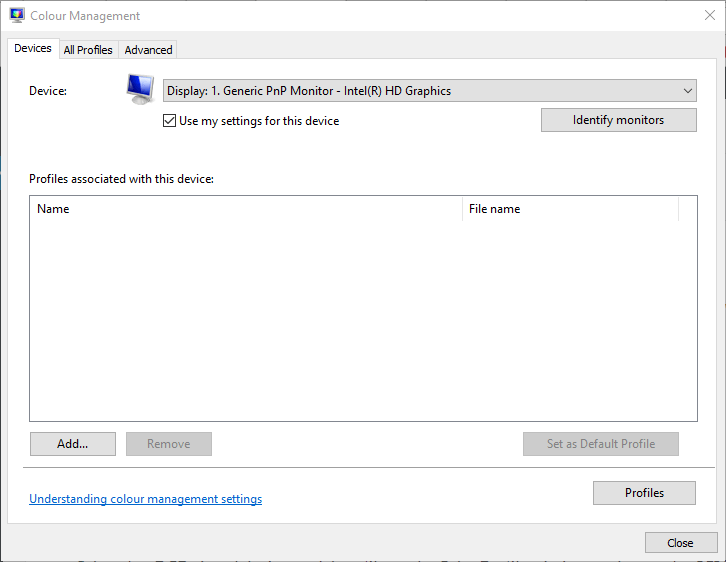Click the Identify monitors button
Screen dimensions: 726x562
tap(619, 120)
